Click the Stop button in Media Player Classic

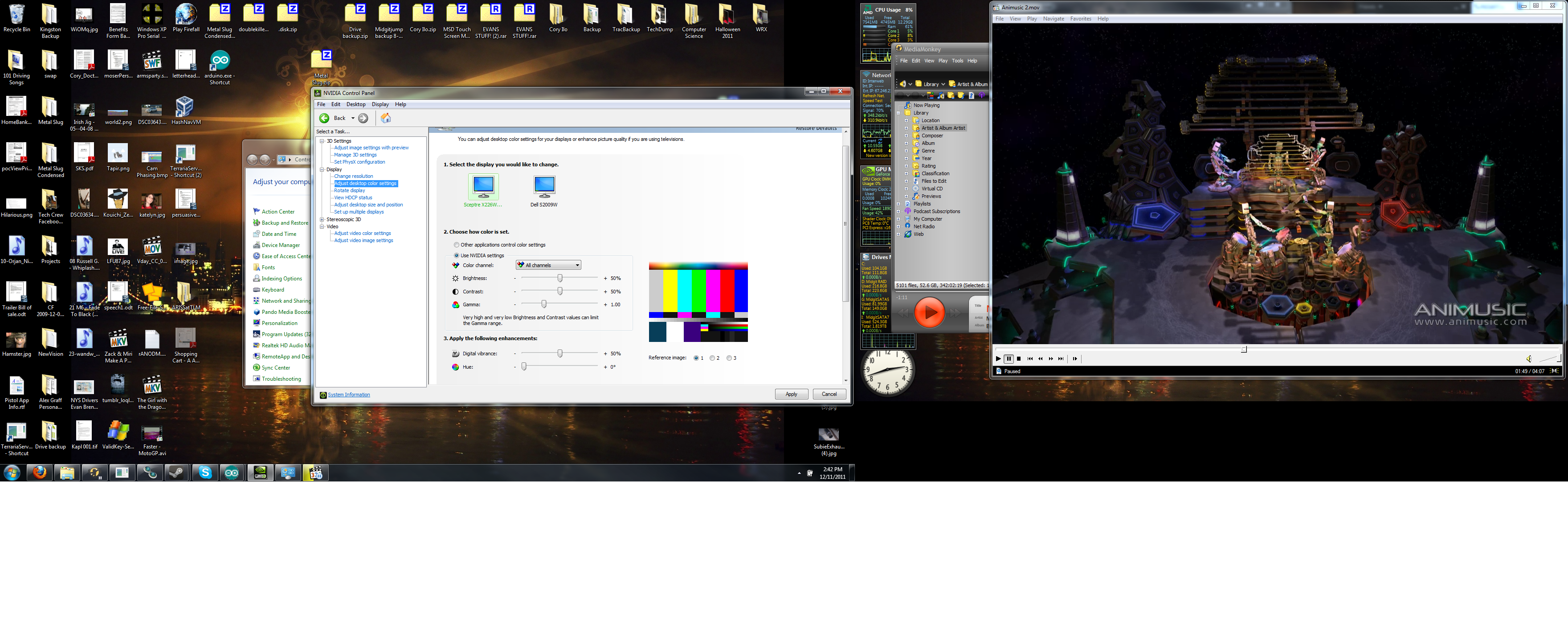(1019, 359)
